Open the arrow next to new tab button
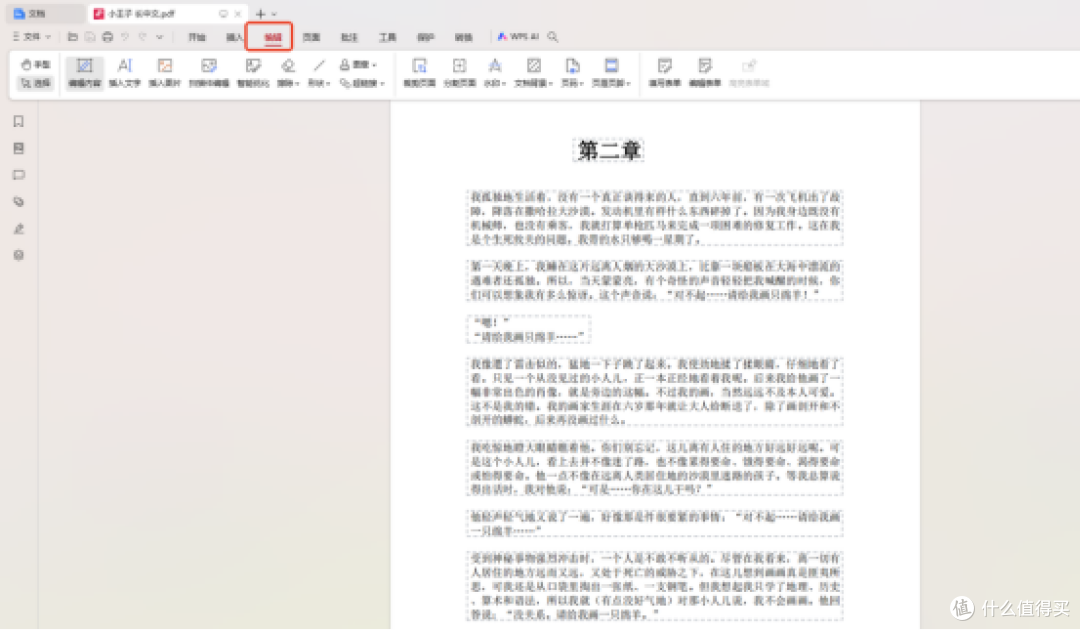Screen dimensions: 1080x631 274,14
